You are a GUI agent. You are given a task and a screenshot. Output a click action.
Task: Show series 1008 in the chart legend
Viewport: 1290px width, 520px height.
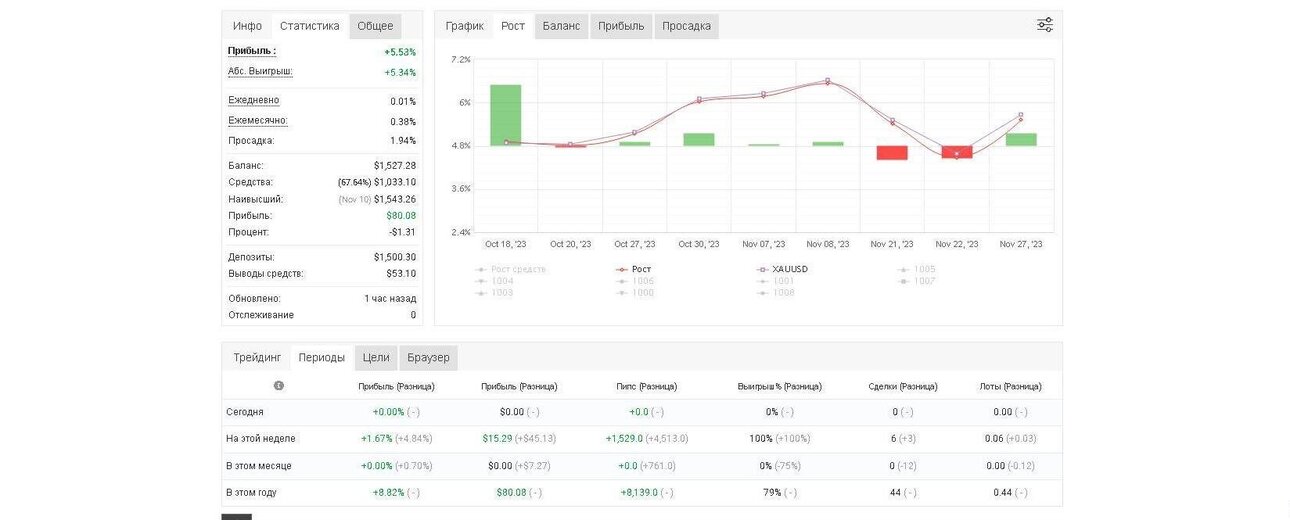pyautogui.click(x=776, y=293)
